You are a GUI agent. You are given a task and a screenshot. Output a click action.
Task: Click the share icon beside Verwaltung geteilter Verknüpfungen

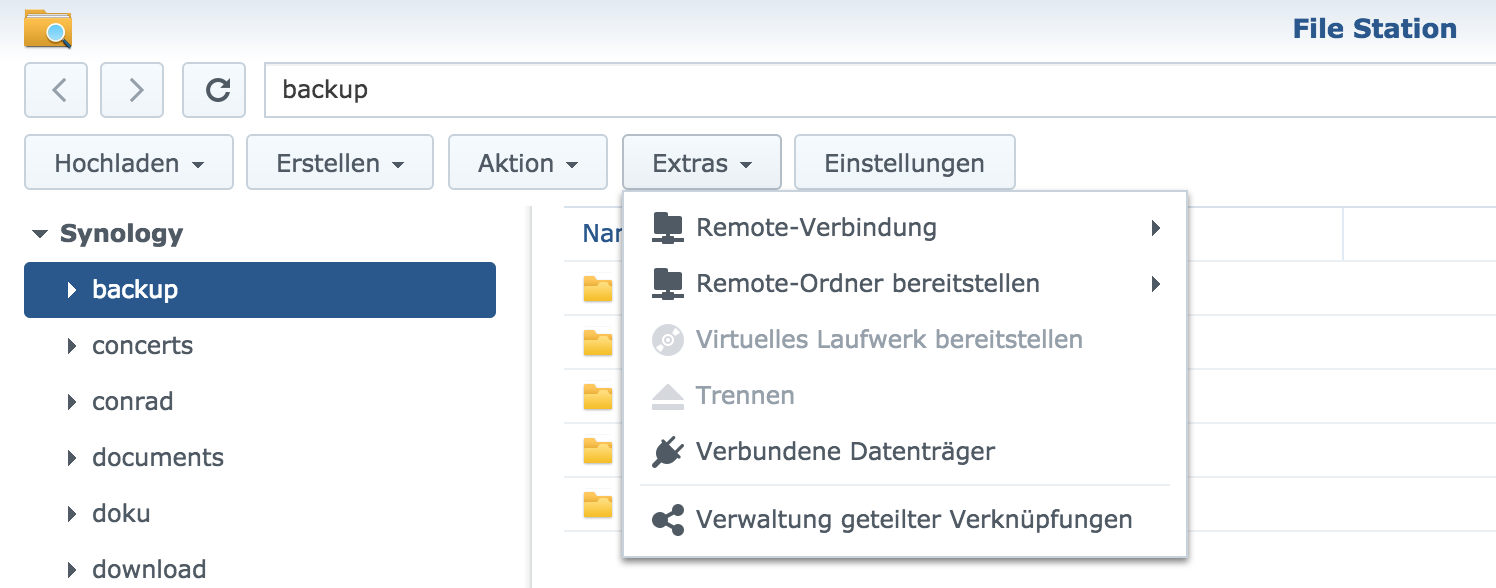[667, 520]
